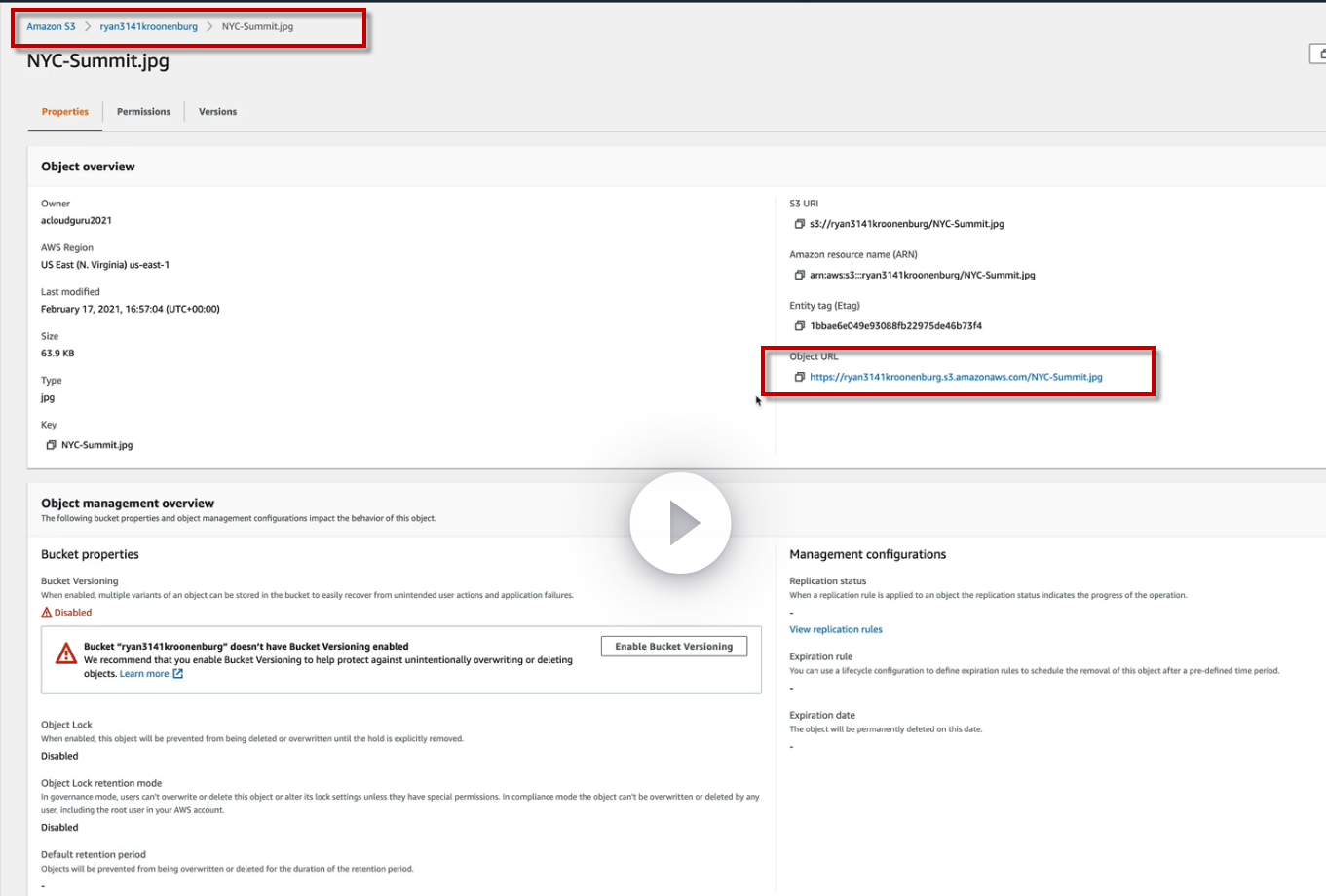The width and height of the screenshot is (1326, 896).
Task: Copy the Entity tag (Etag) value
Action: point(799,326)
